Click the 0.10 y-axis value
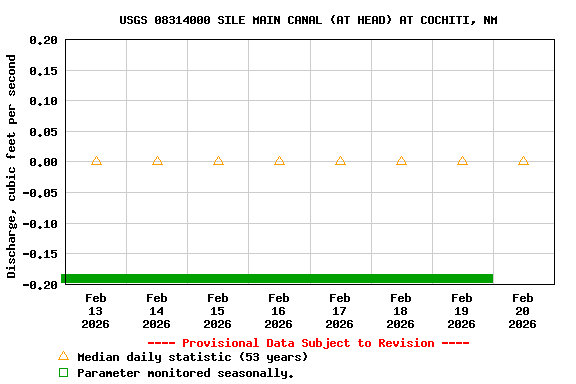 44,101
